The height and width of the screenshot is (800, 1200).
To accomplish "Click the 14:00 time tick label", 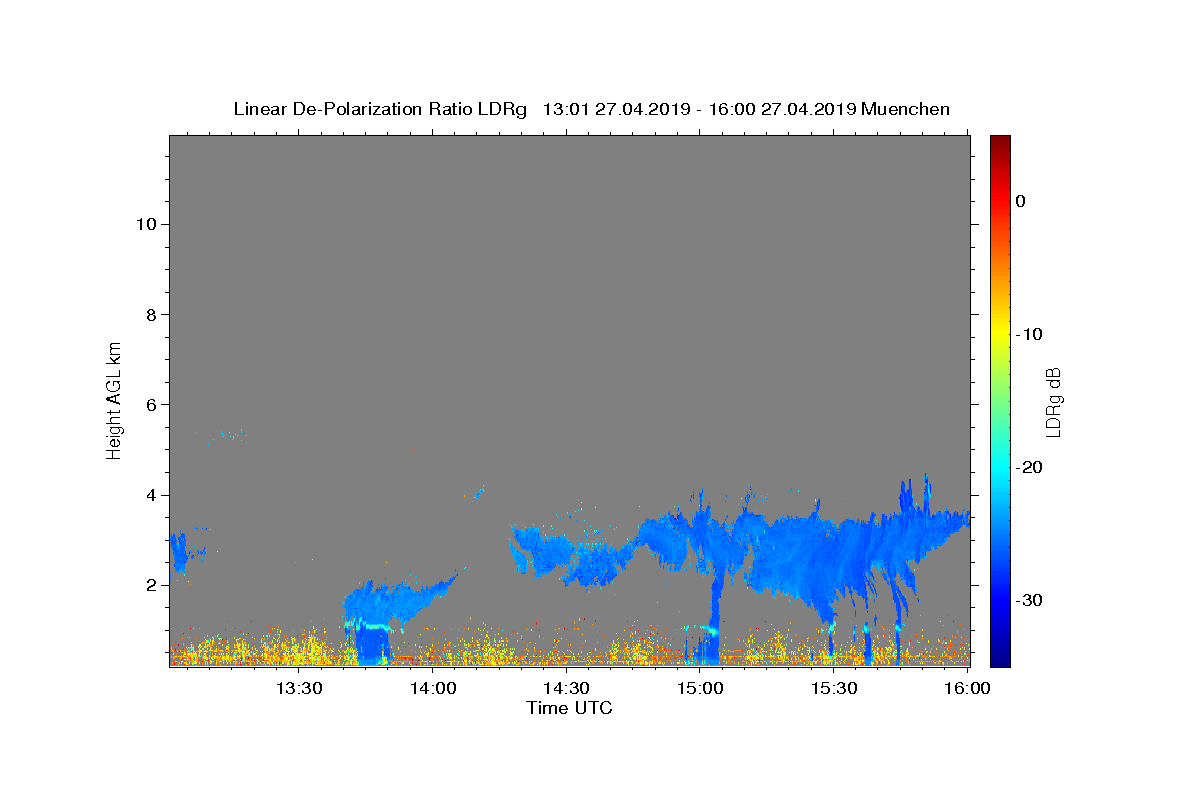I will coord(433,688).
